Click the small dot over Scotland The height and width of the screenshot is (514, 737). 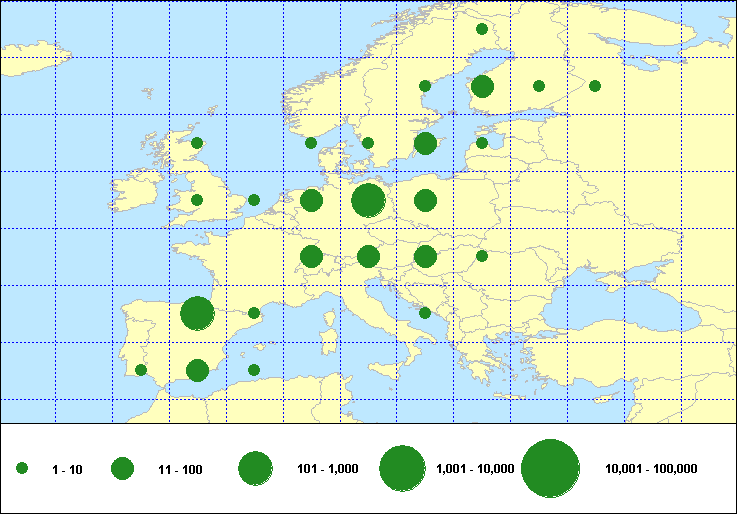pyautogui.click(x=197, y=143)
